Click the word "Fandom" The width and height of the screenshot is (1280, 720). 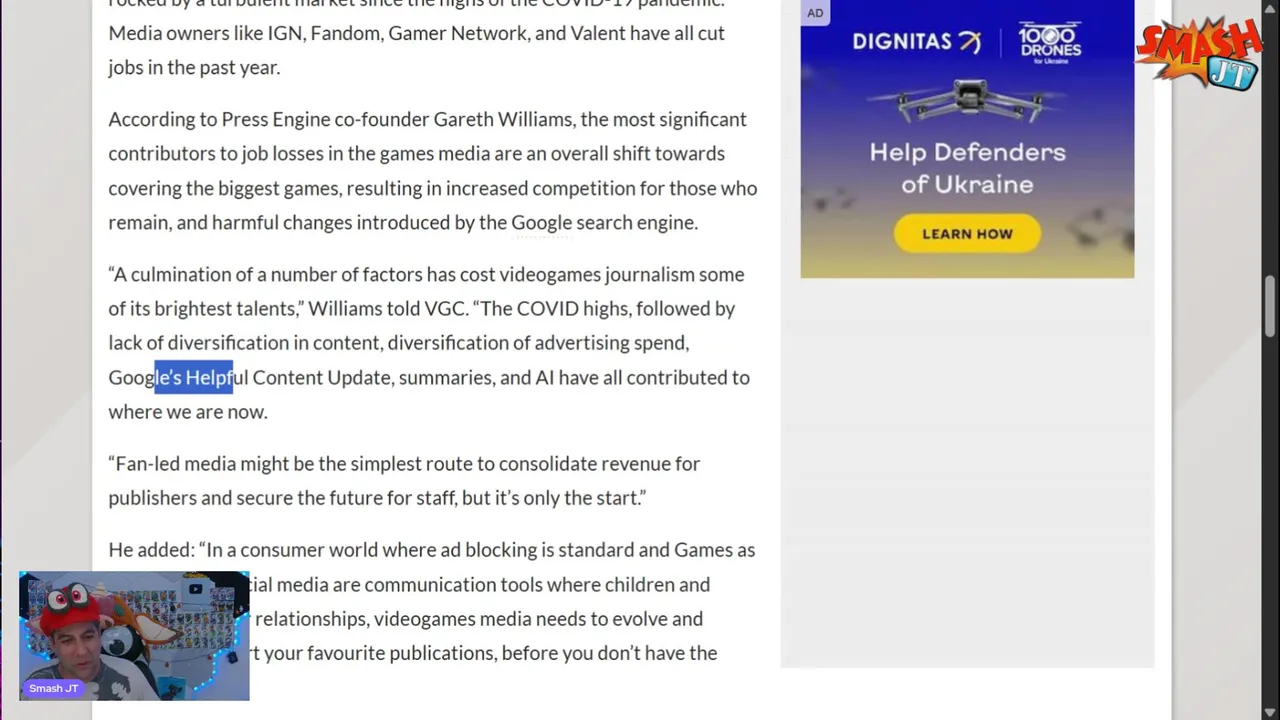(345, 33)
